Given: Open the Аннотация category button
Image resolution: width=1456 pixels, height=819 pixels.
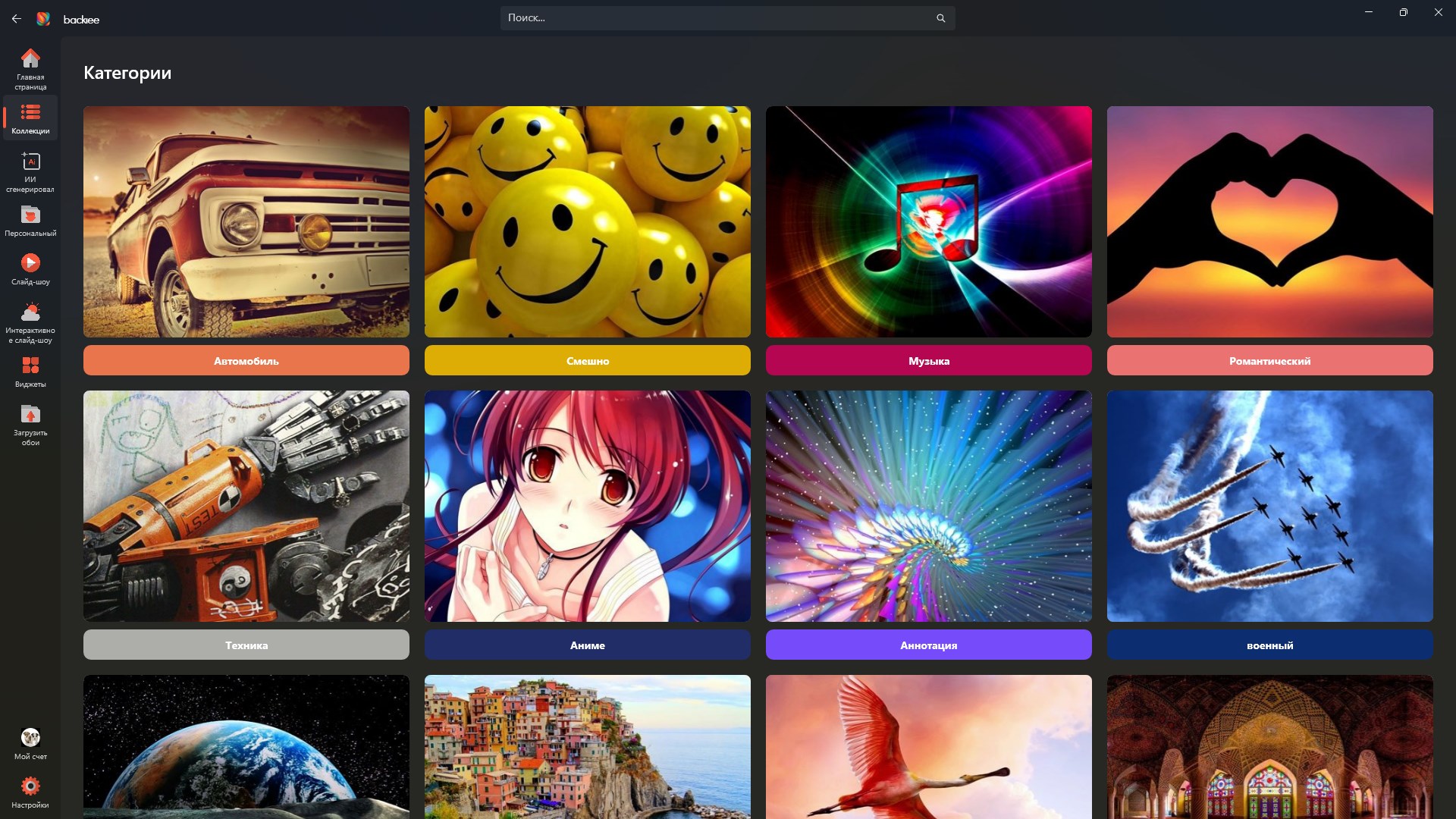Looking at the screenshot, I should pos(929,645).
